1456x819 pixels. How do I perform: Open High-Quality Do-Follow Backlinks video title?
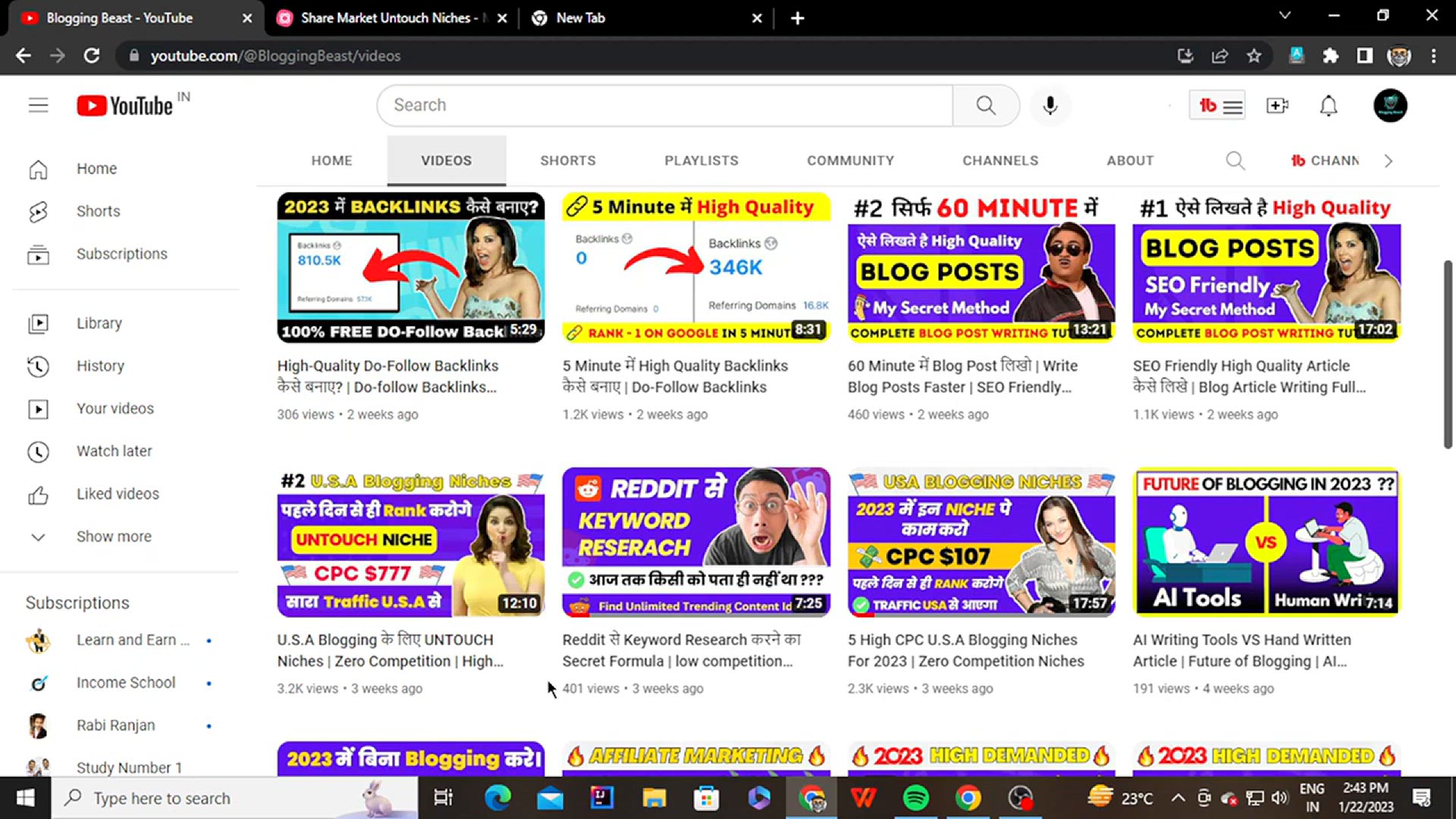click(388, 376)
